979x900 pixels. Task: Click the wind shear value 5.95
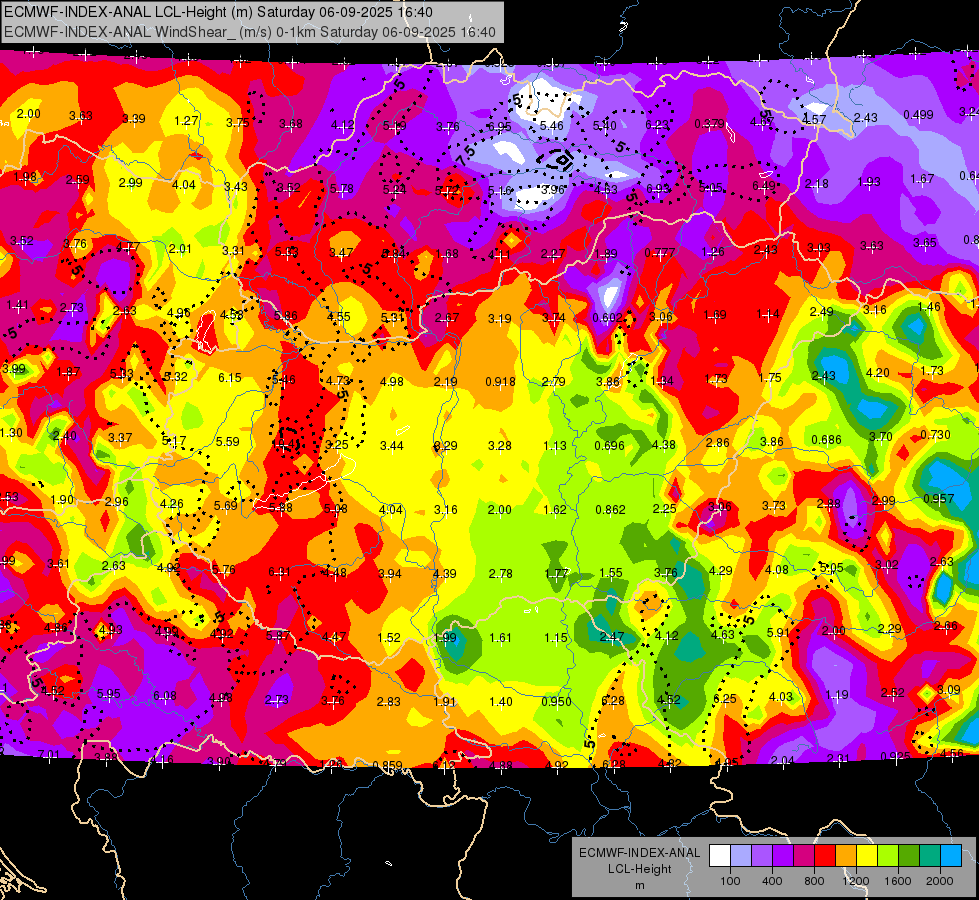tap(109, 694)
